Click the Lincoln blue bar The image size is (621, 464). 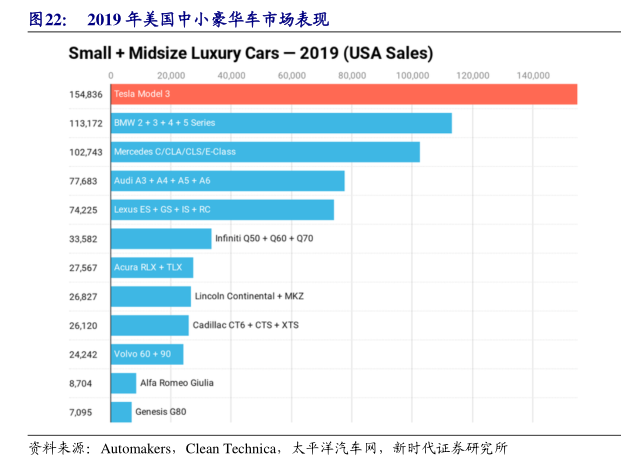151,297
